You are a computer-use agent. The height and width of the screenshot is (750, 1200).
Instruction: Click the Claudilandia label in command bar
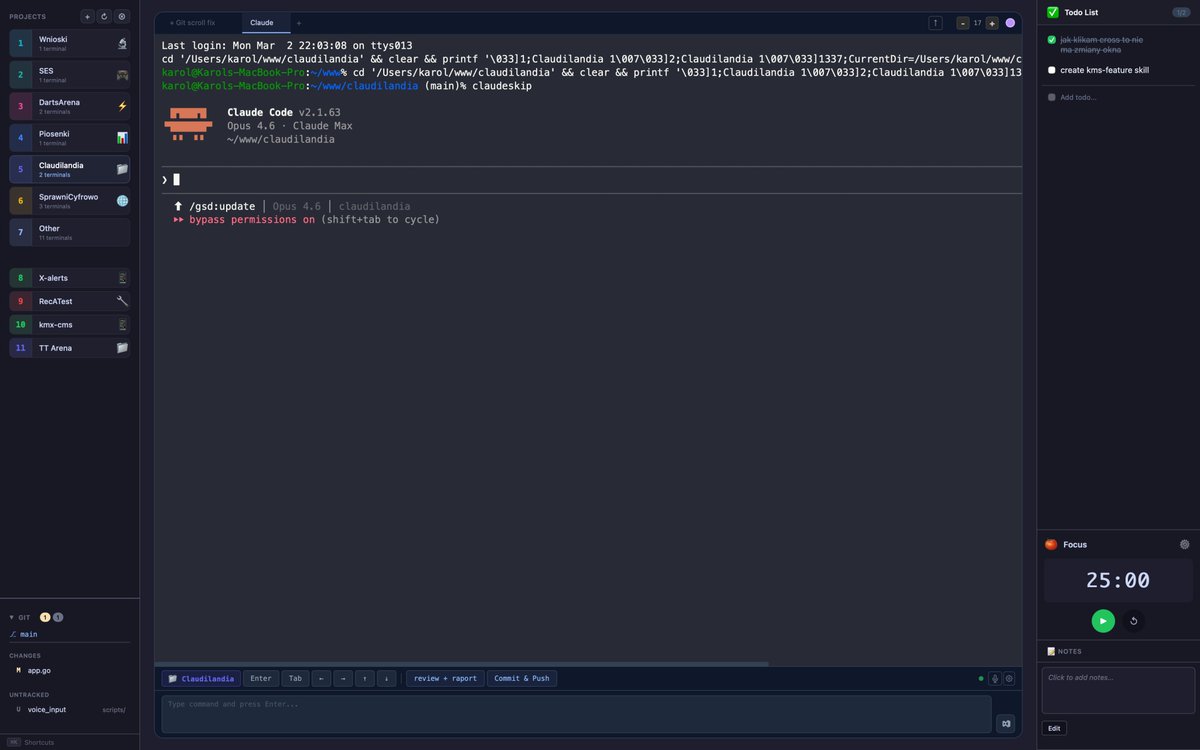pyautogui.click(x=200, y=678)
